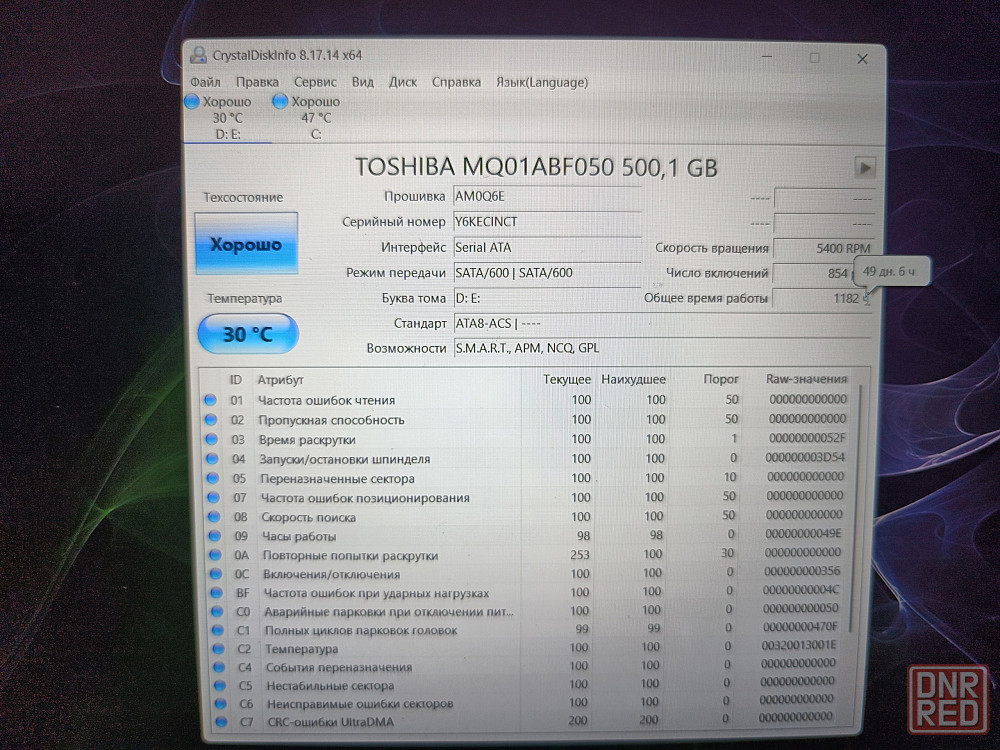Click status icon for attribute C1
Screen dimensions: 1000x750
218,630
